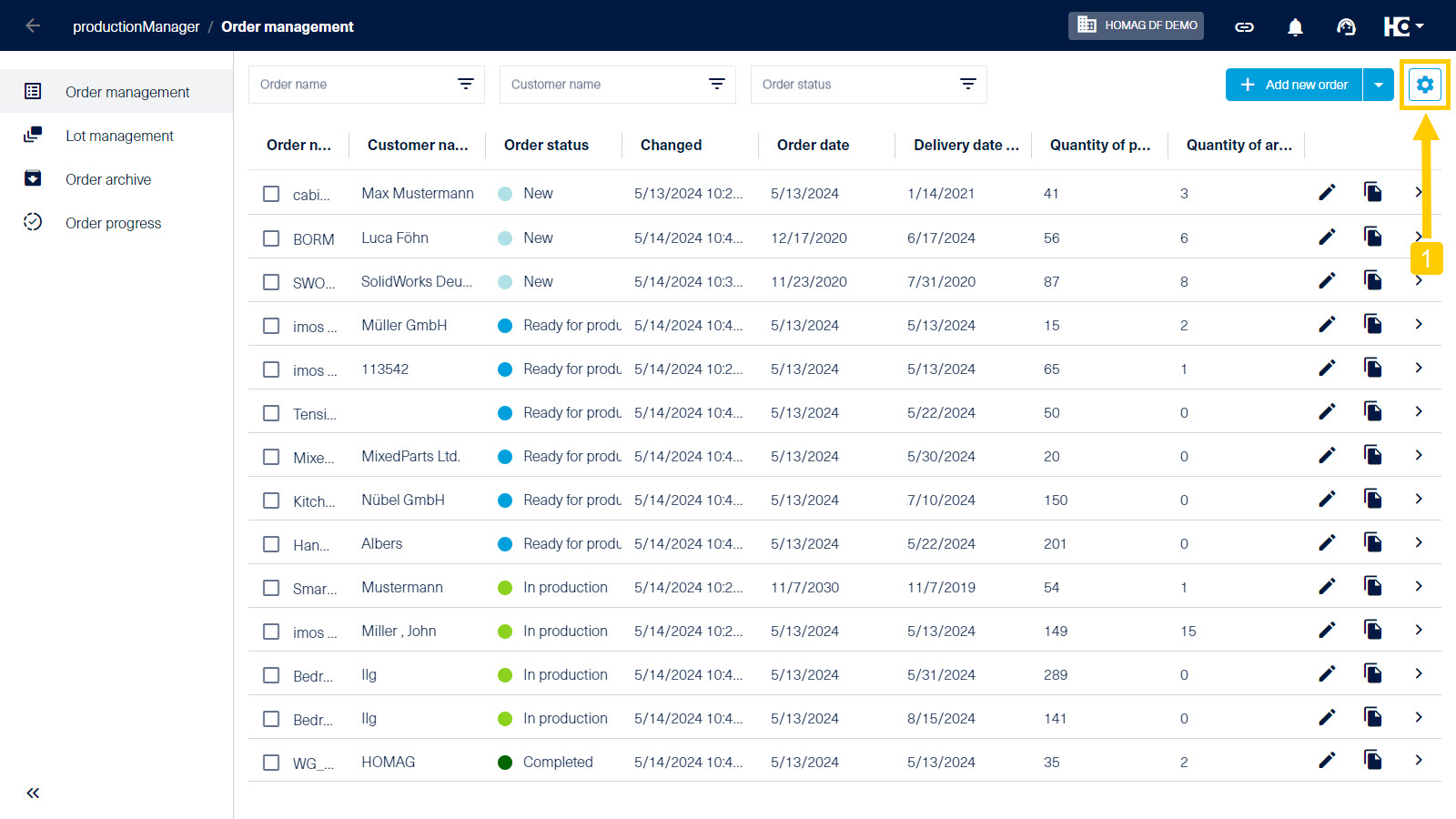Edit the BORM order with pencil icon
Screen dimensions: 1456x819
pos(1327,238)
